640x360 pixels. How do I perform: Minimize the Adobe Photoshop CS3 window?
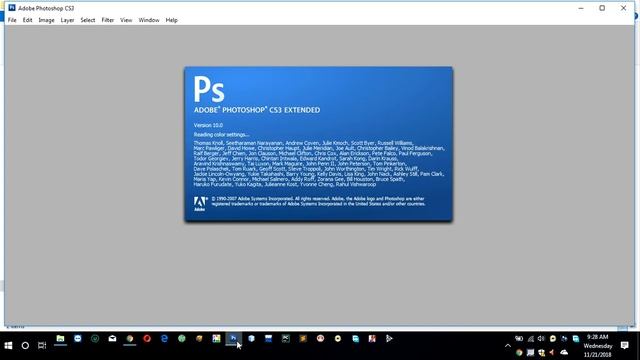point(581,8)
